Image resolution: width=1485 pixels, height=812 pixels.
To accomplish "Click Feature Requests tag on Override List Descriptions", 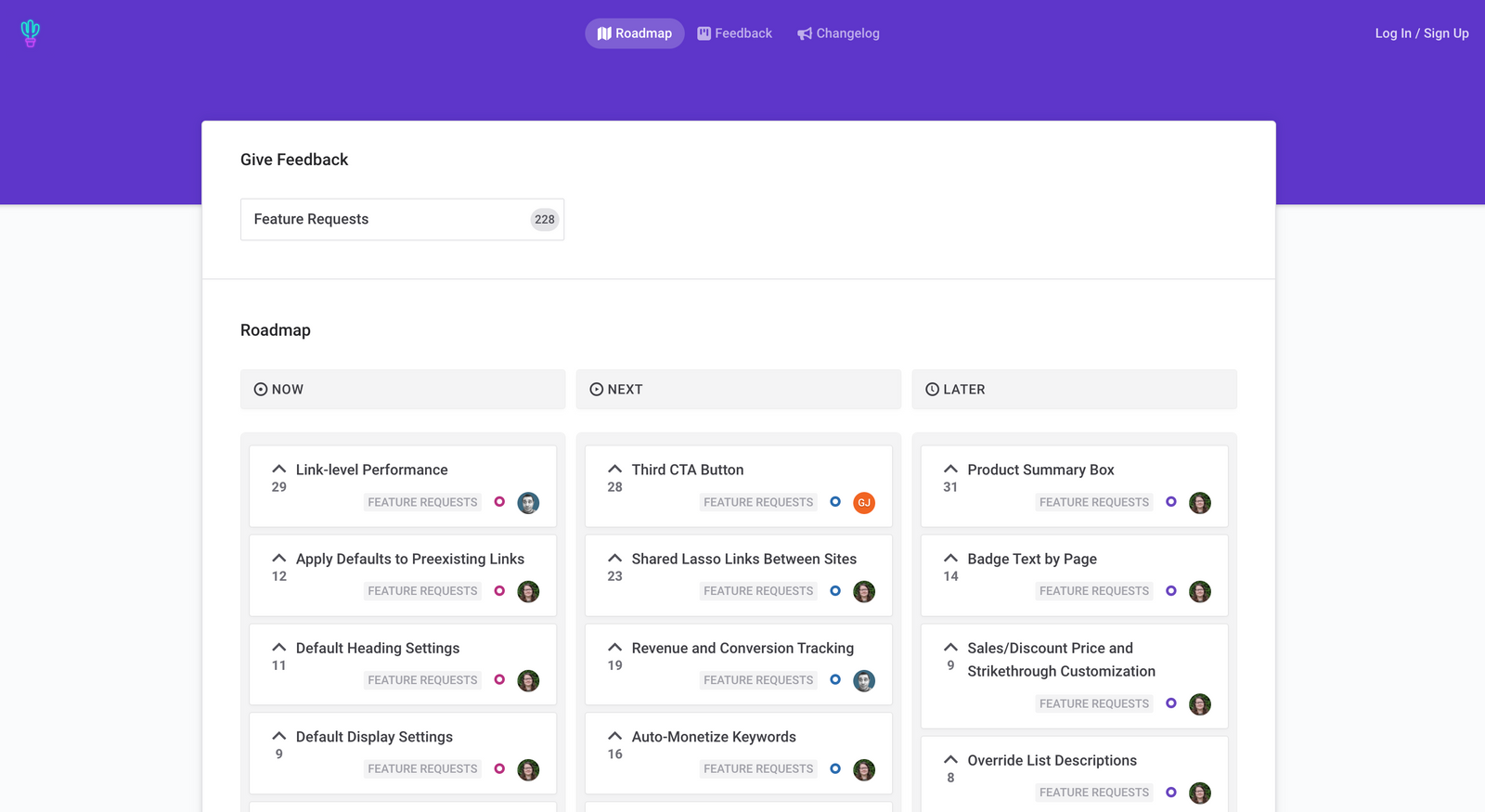I will tap(1094, 793).
